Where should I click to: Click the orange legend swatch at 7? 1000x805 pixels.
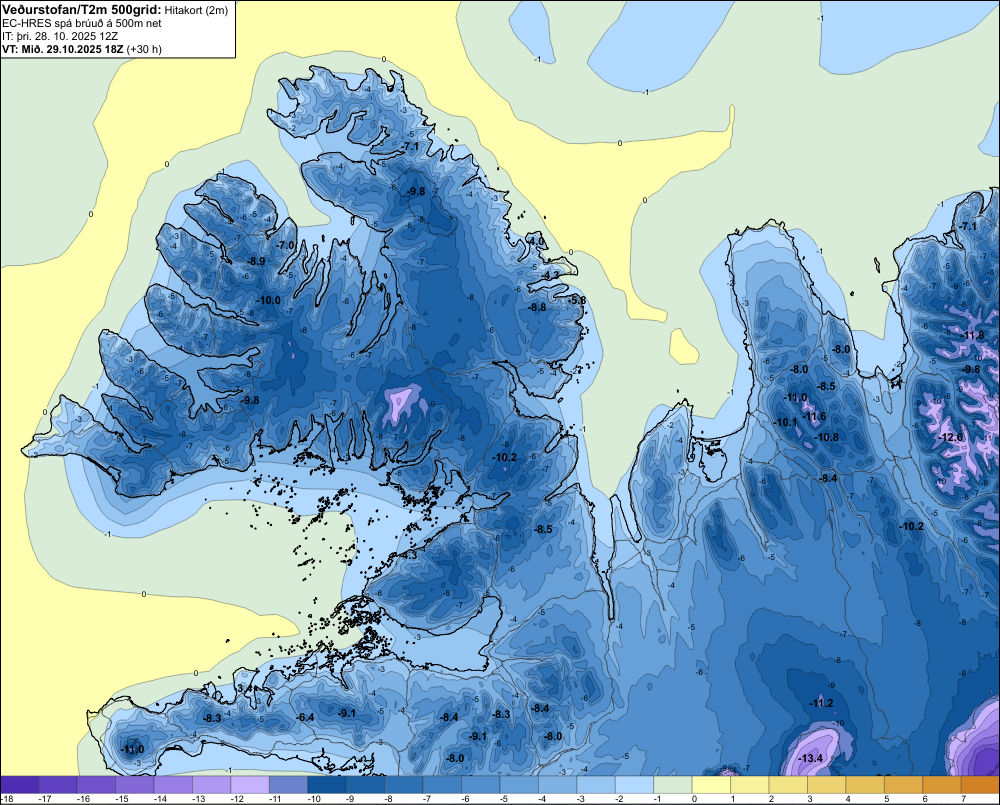(x=980, y=785)
